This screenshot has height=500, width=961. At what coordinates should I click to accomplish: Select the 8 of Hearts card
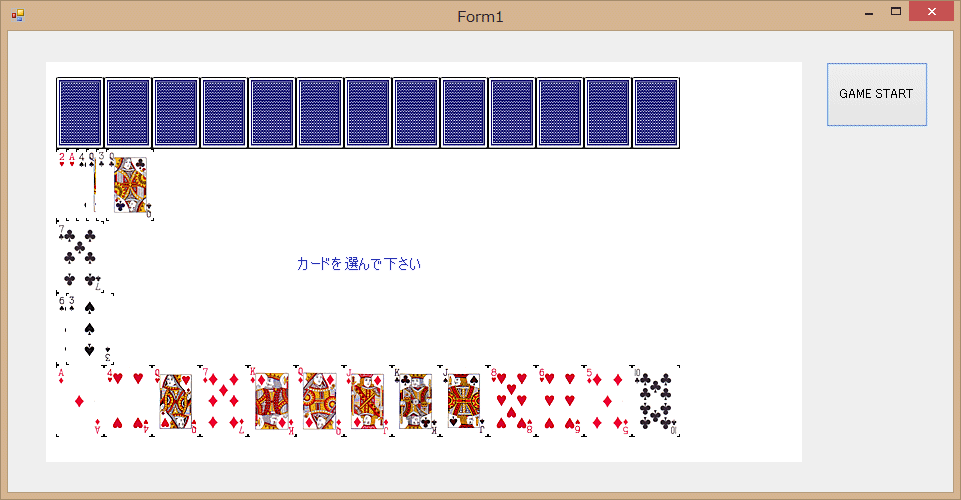pos(511,401)
